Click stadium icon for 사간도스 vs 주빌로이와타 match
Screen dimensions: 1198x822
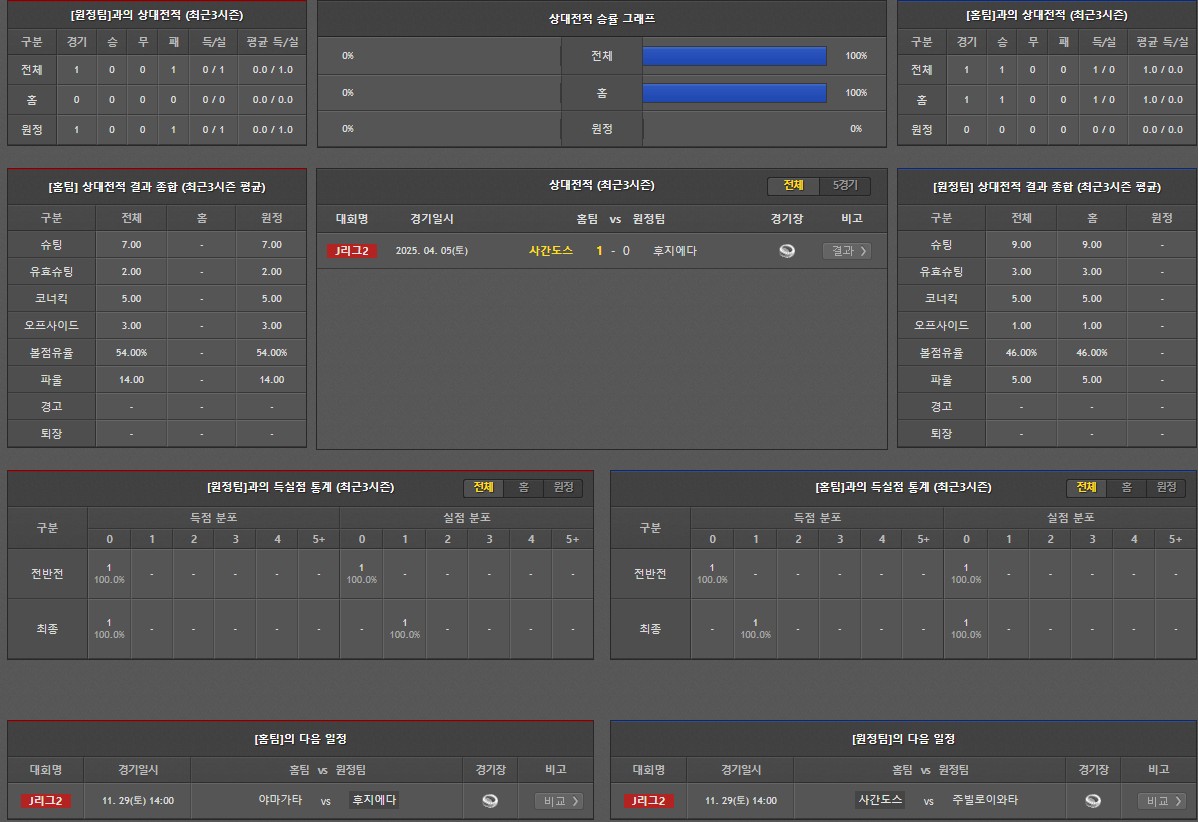[1093, 800]
